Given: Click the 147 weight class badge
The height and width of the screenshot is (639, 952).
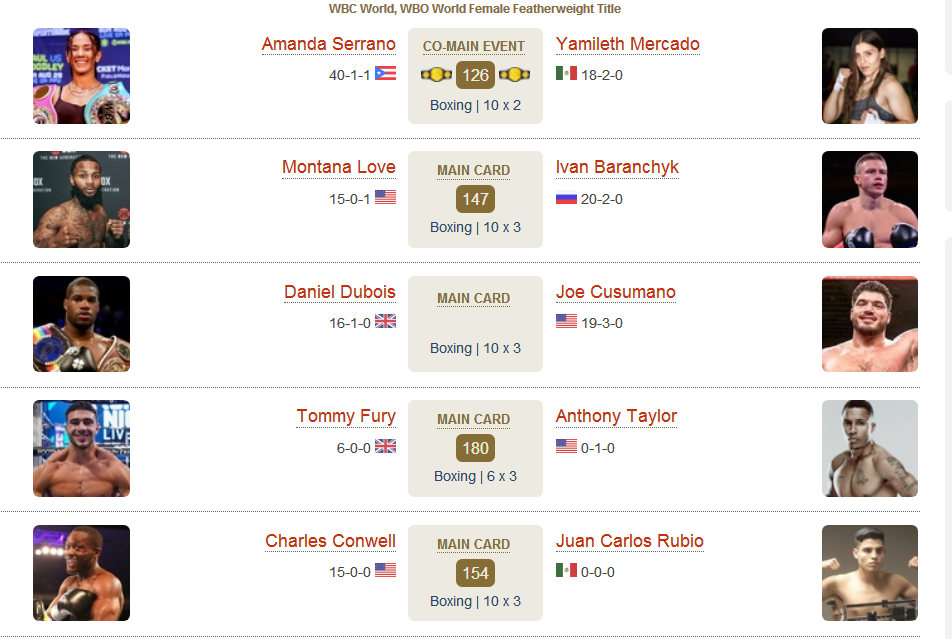Looking at the screenshot, I should pos(475,199).
